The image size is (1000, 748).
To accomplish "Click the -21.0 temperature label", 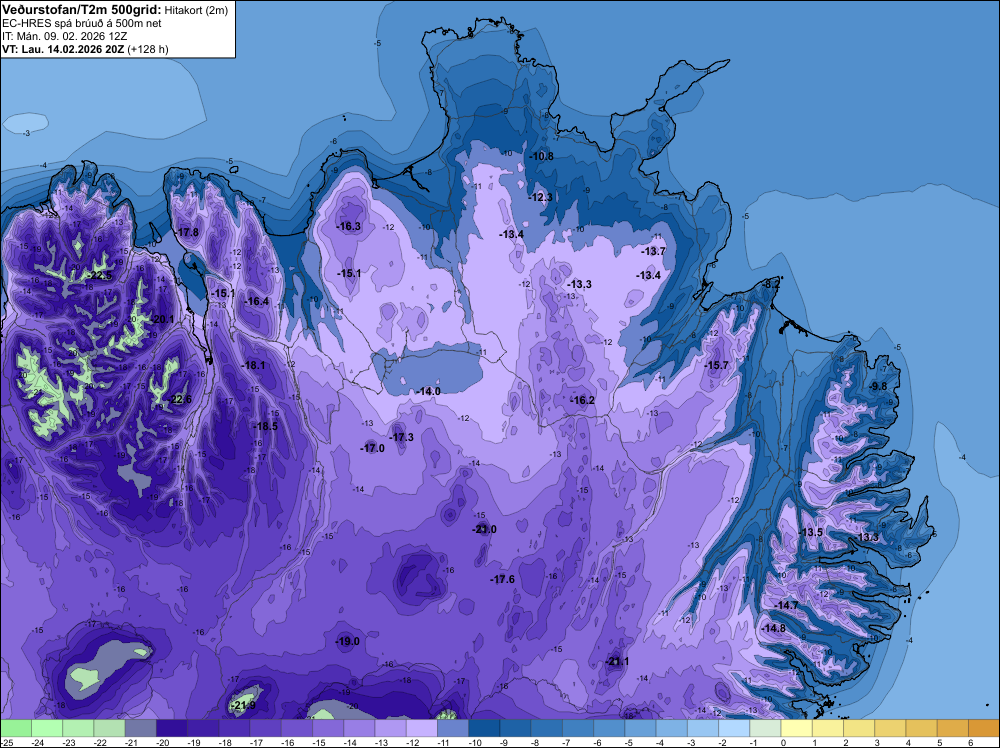I will (x=485, y=529).
